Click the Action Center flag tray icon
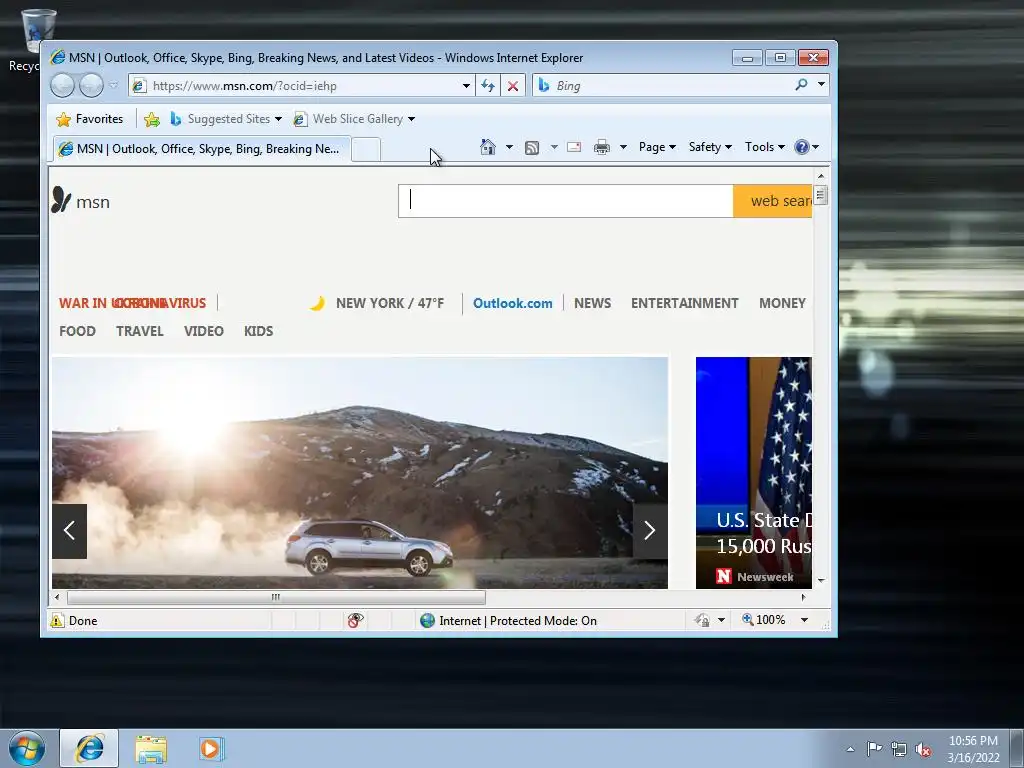The height and width of the screenshot is (768, 1024). tap(874, 748)
